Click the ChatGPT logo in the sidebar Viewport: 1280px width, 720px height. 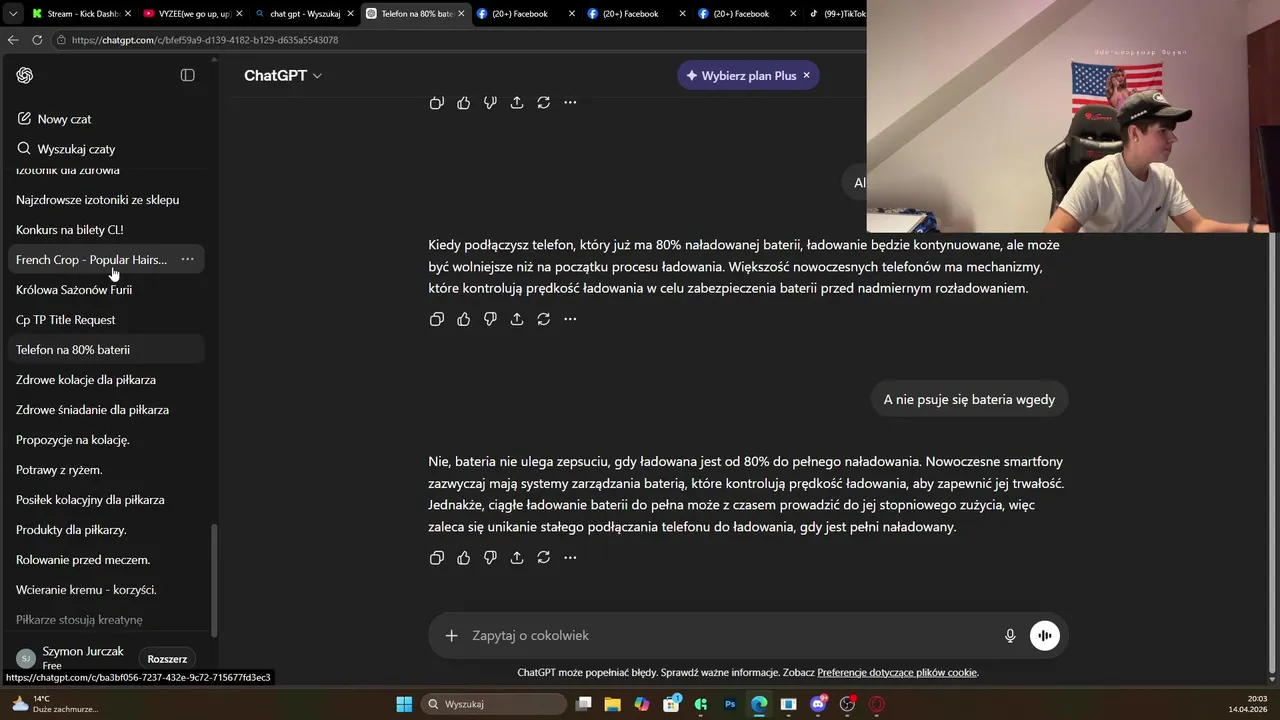(25, 75)
